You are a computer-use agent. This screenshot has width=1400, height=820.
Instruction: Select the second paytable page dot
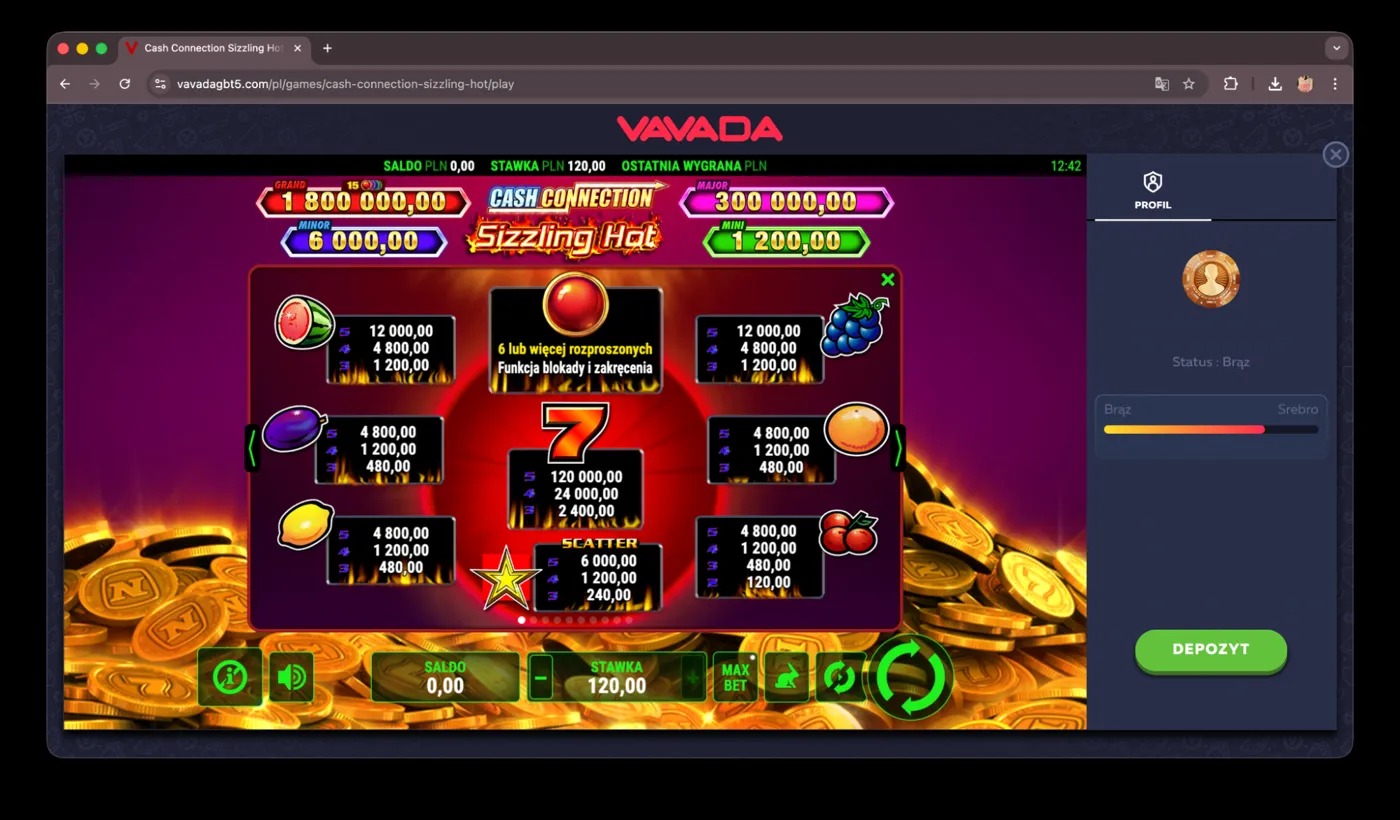(533, 620)
